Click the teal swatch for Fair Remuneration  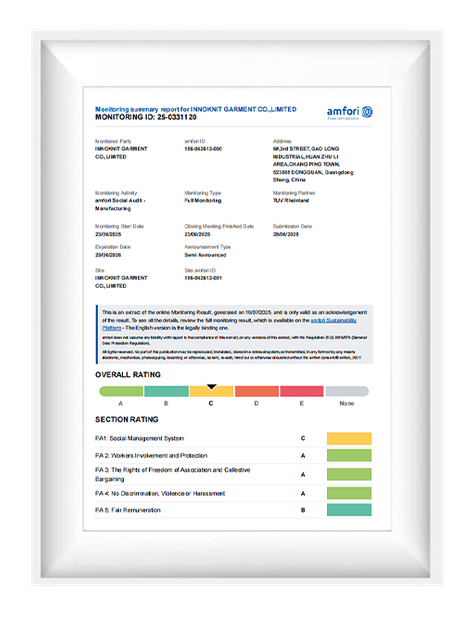click(349, 510)
